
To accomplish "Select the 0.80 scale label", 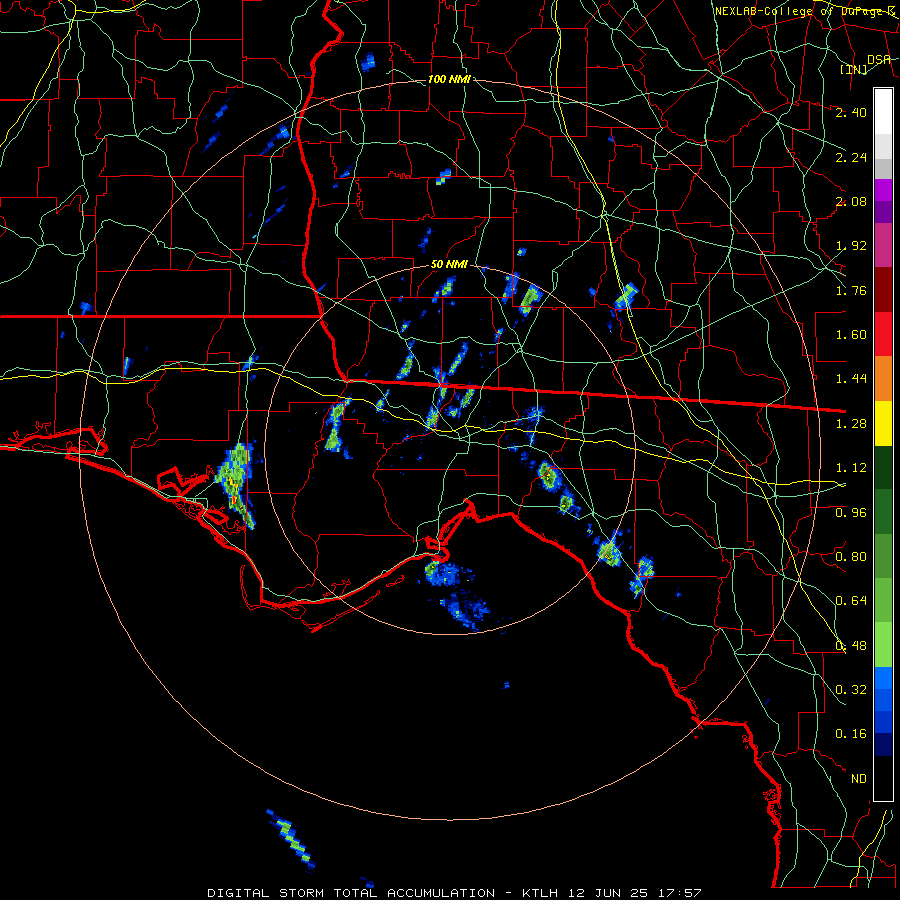I will tap(851, 557).
